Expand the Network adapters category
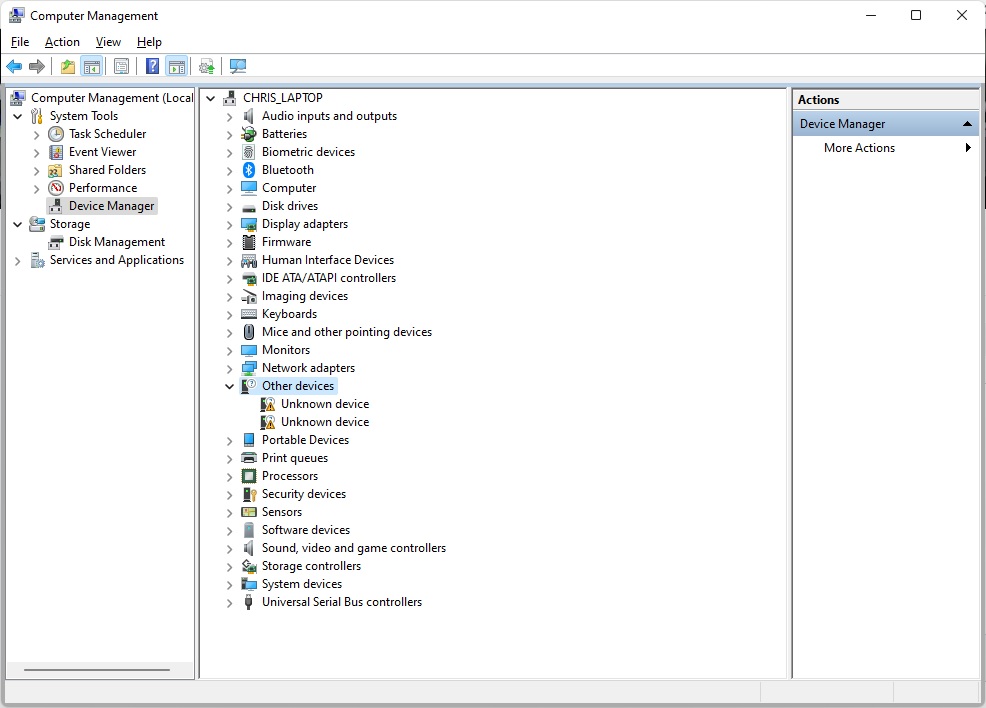 point(229,367)
